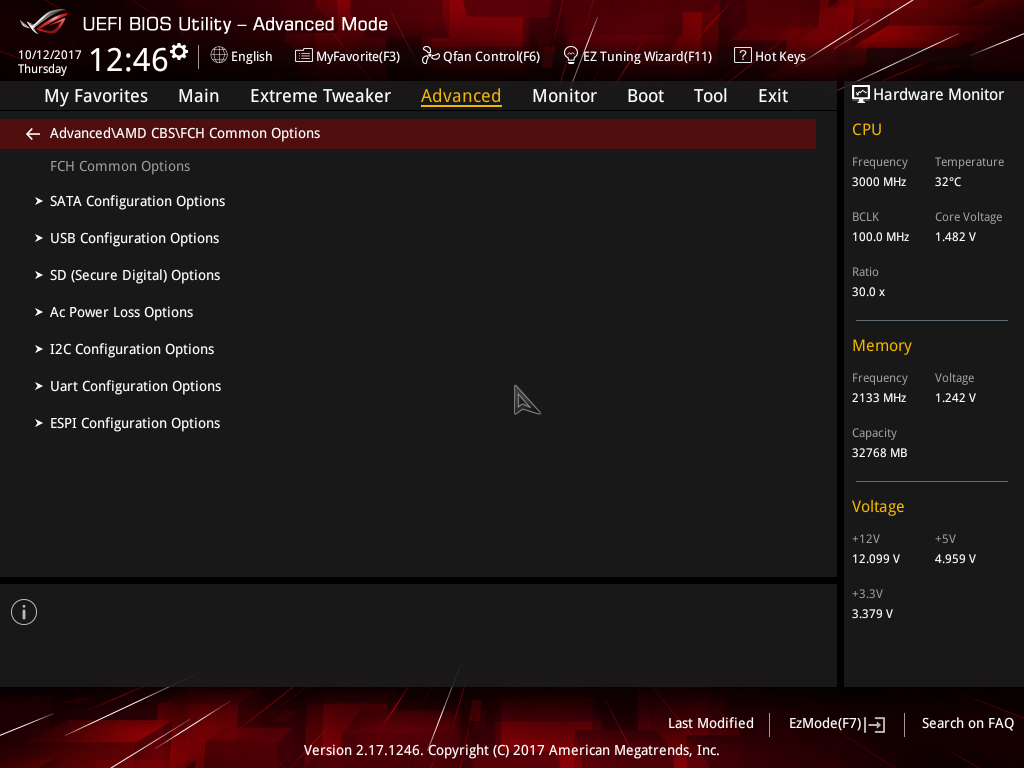This screenshot has width=1024, height=768.
Task: Click the 1.242 V memory voltage value
Action: pos(955,398)
